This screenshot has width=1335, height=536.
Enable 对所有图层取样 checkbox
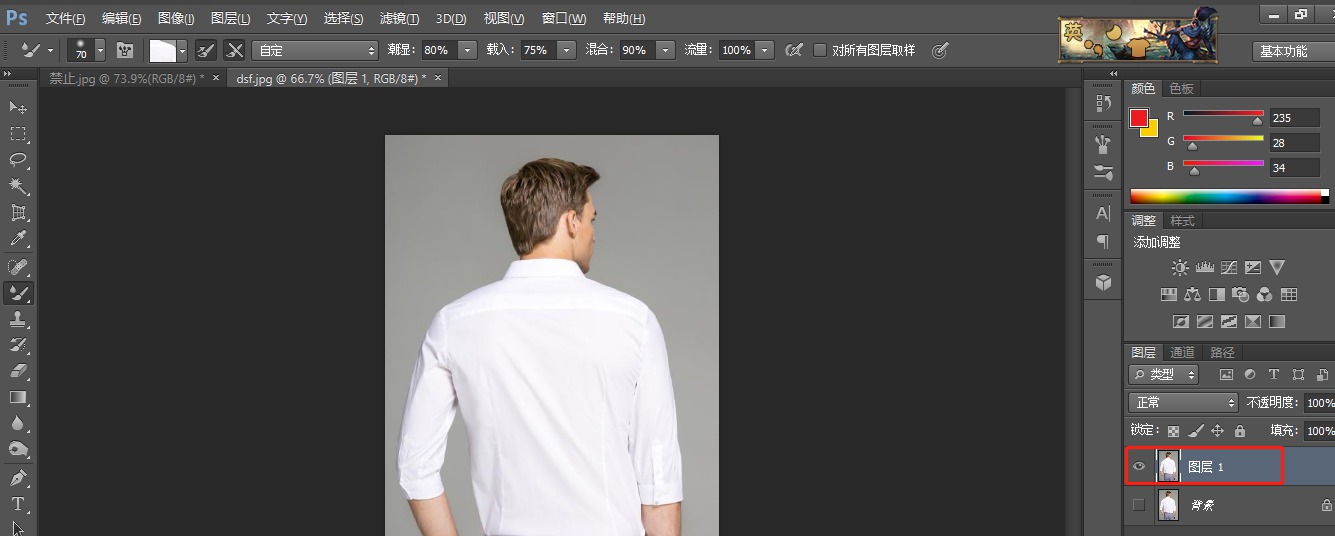point(820,50)
